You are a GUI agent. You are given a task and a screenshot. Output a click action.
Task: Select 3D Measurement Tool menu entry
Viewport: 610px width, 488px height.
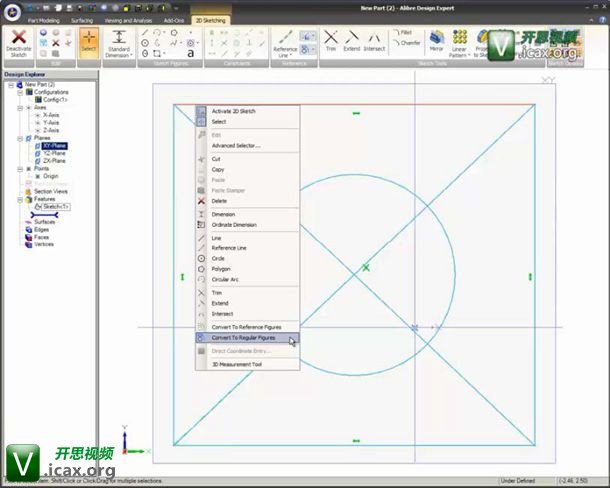(236, 364)
